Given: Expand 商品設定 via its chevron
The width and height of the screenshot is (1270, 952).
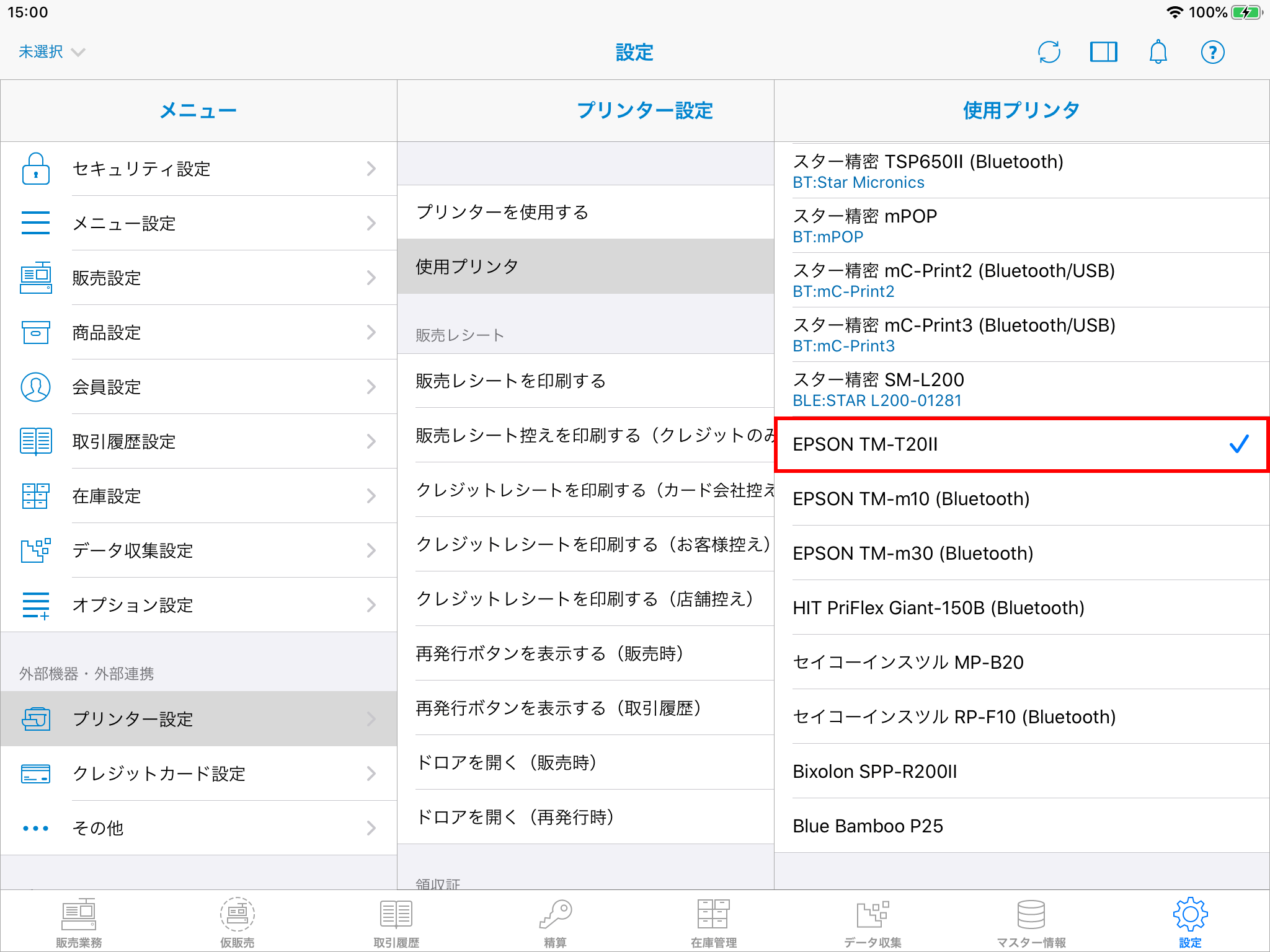Looking at the screenshot, I should [371, 332].
